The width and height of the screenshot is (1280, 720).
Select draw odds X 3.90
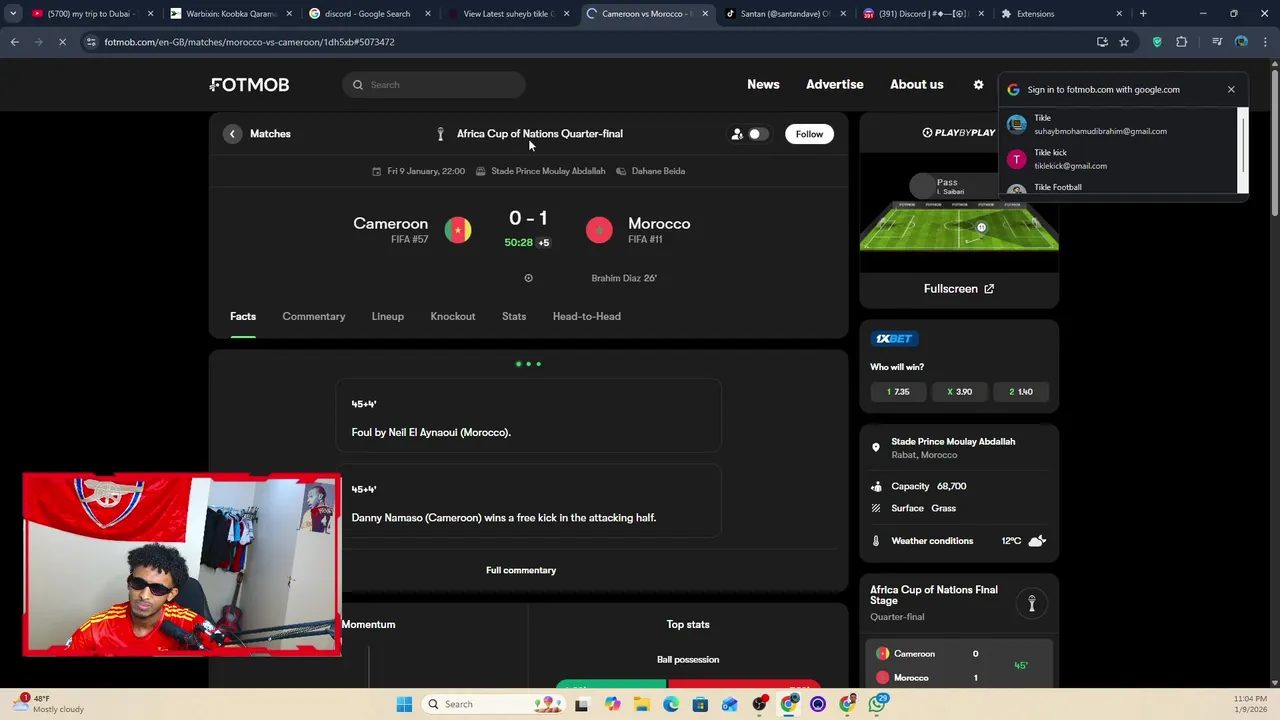(960, 392)
